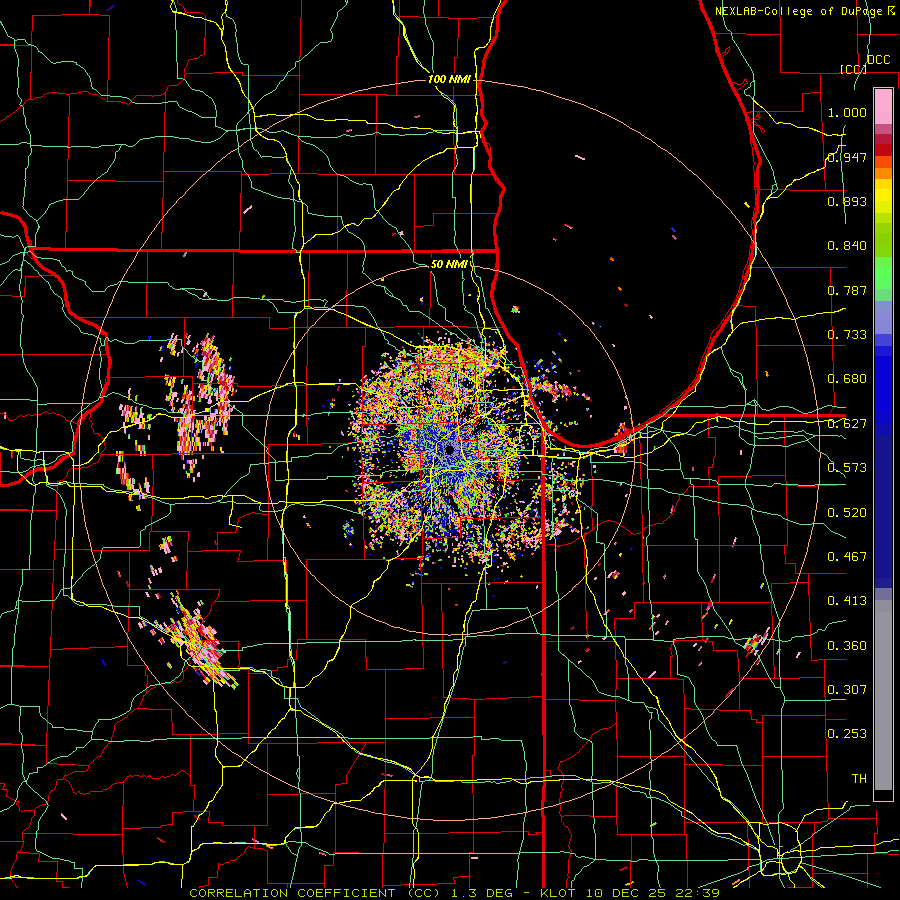Image resolution: width=900 pixels, height=900 pixels.
Task: Click the 22:39 timestamp
Action: pyautogui.click(x=697, y=893)
